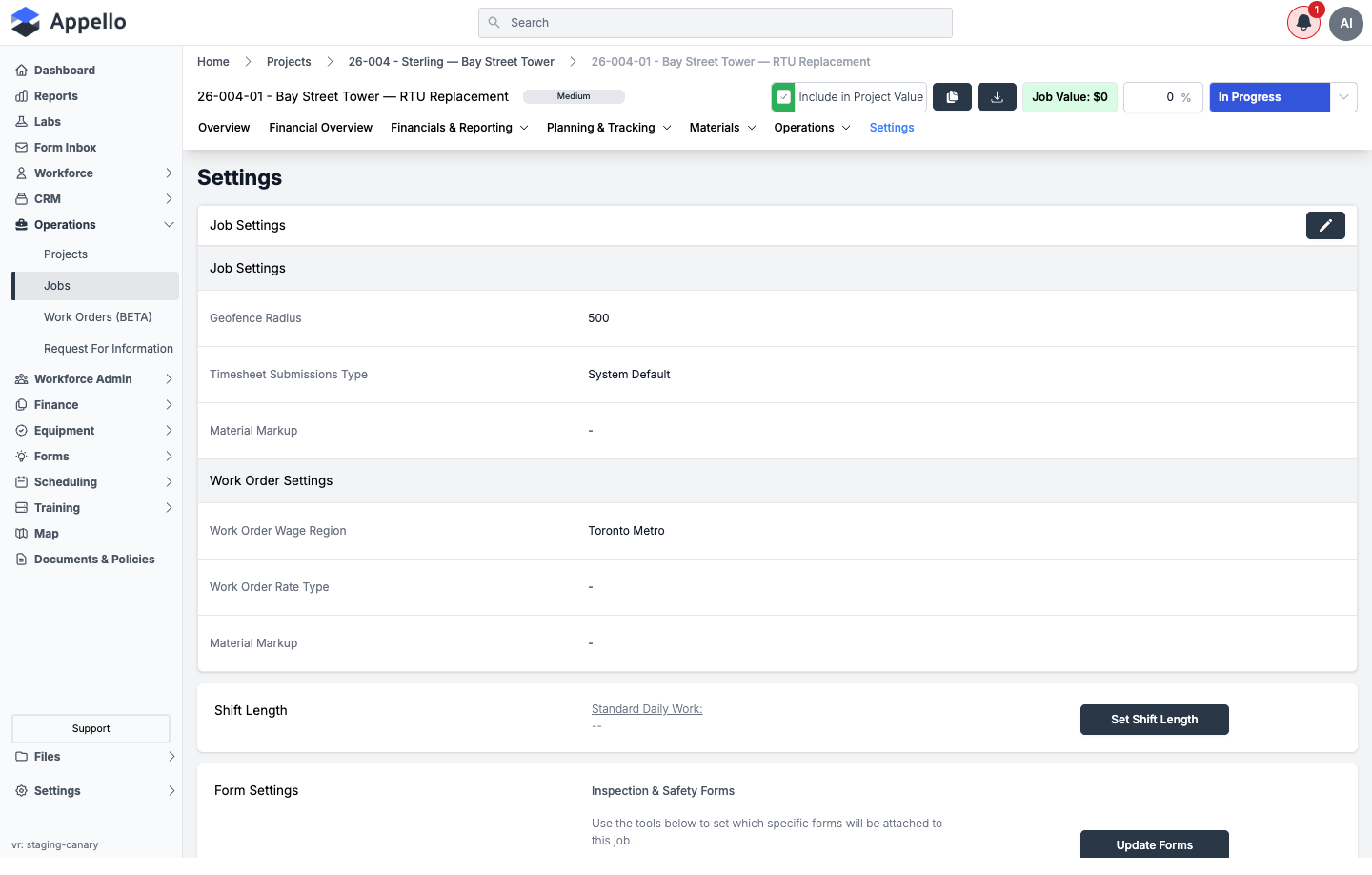Click the Toronto Metro wage region value
This screenshot has height=875, width=1372.
(626, 531)
